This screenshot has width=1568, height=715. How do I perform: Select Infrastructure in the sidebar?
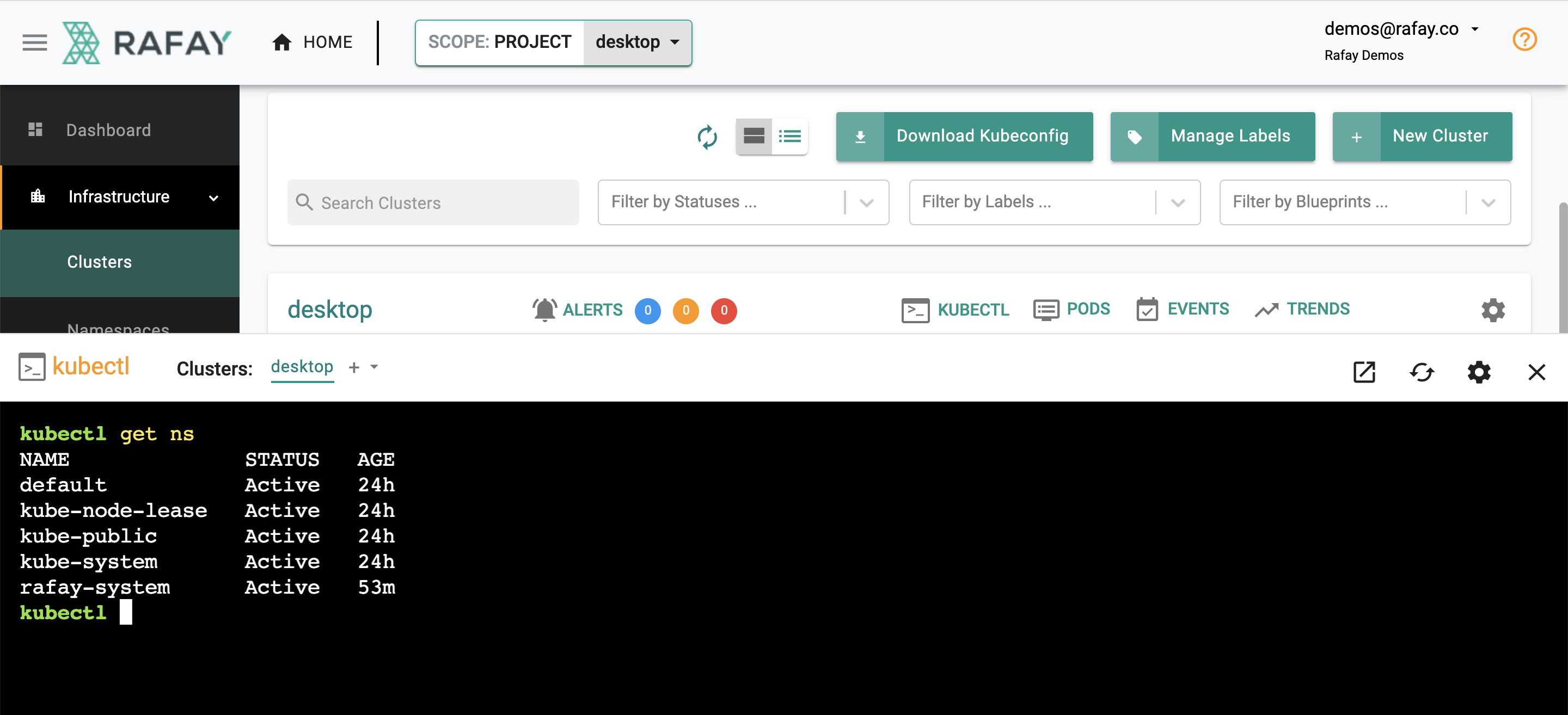120,196
